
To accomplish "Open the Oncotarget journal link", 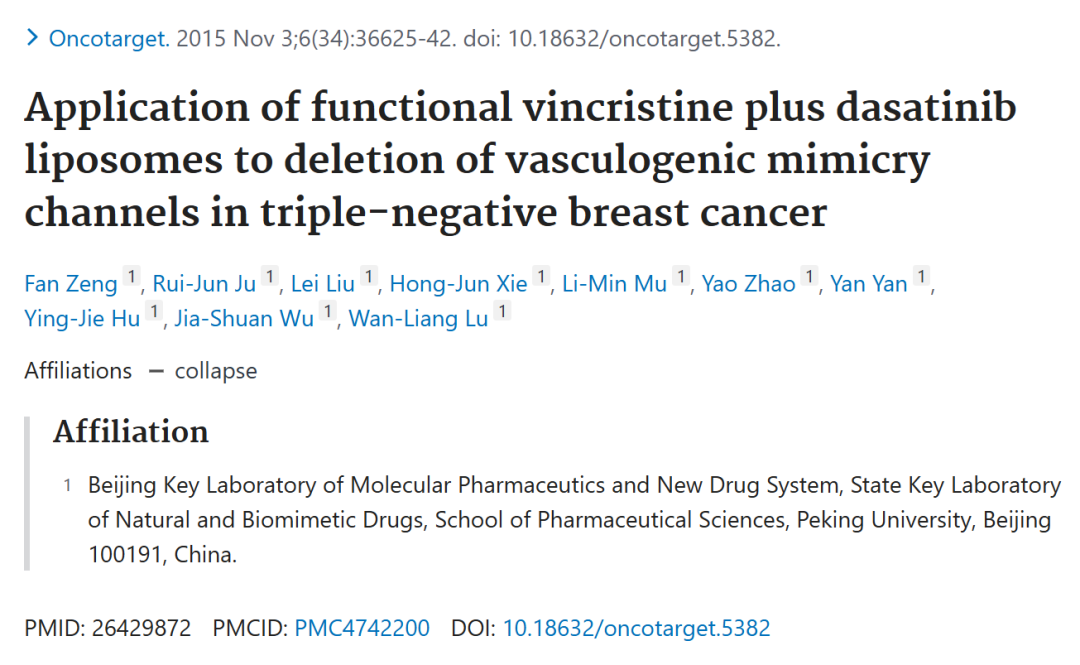I will [109, 39].
